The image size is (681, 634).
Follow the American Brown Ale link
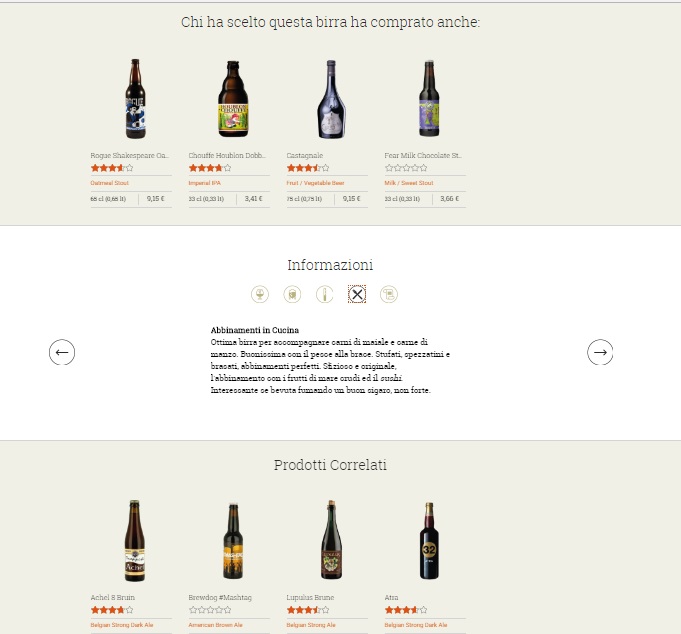[x=215, y=625]
